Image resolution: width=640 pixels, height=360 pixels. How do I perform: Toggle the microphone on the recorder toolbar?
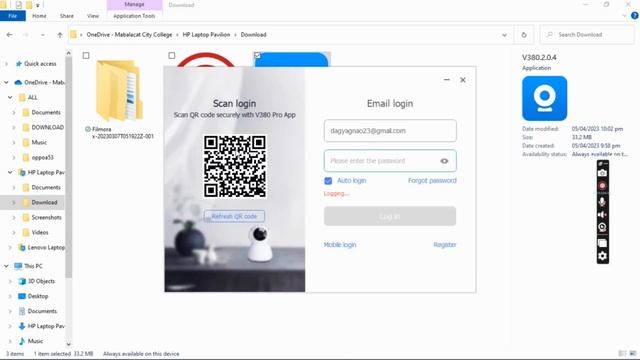pos(602,201)
